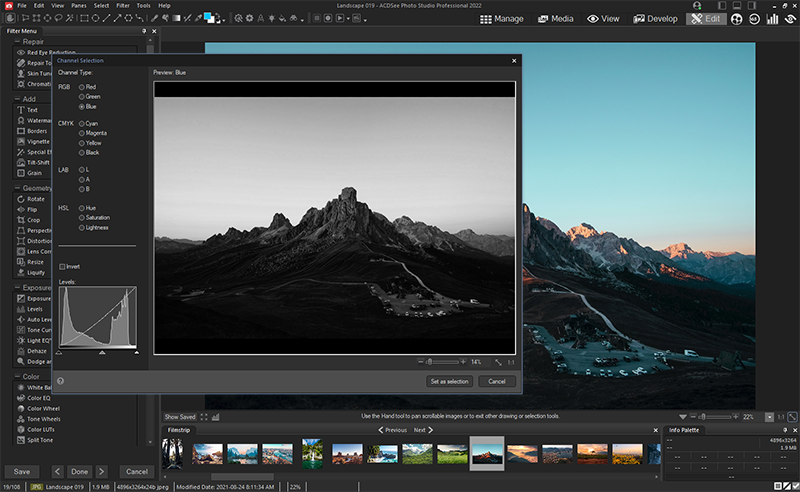Click the fit-to-window icon in the preview
This screenshot has width=800, height=492.
tap(497, 361)
